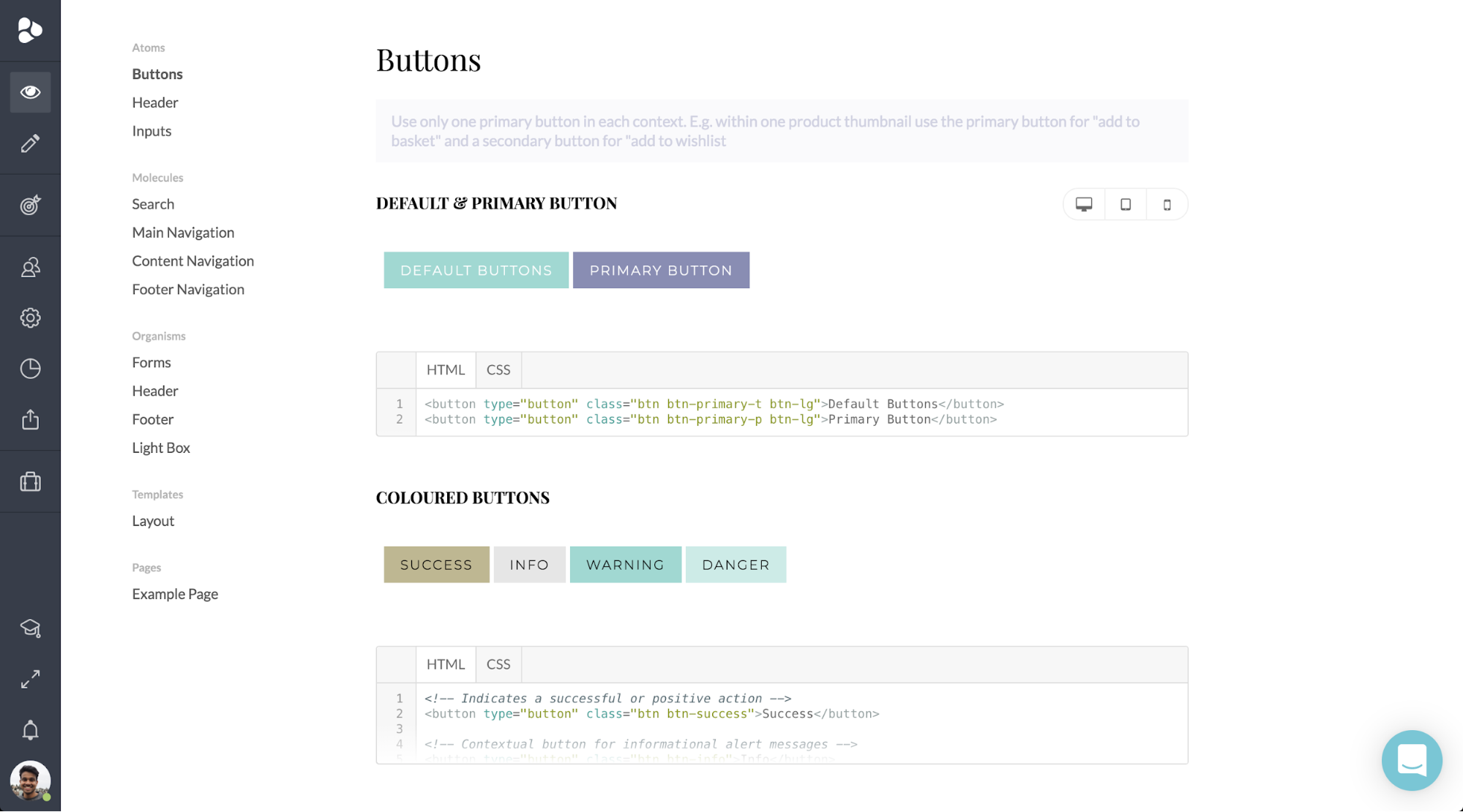This screenshot has width=1463, height=812.
Task: Click the WARNING coloured button
Action: pyautogui.click(x=625, y=565)
